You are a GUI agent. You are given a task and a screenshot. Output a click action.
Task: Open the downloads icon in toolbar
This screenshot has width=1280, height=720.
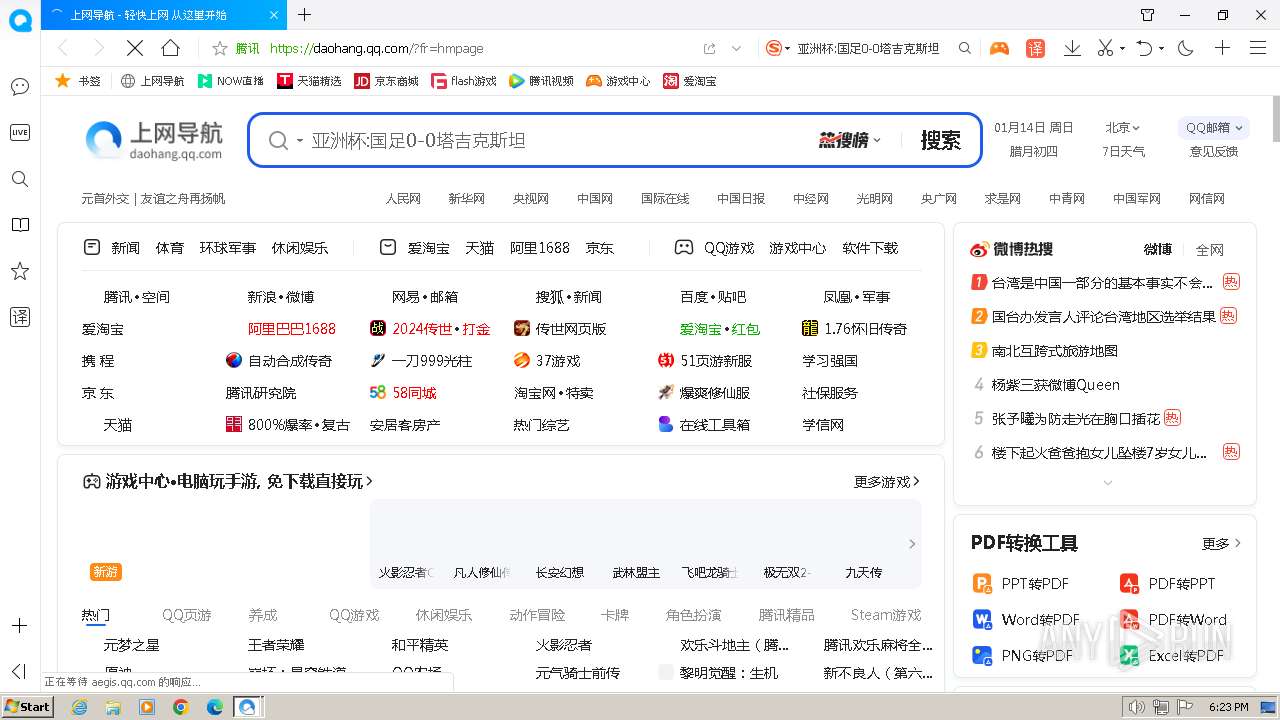(1072, 48)
